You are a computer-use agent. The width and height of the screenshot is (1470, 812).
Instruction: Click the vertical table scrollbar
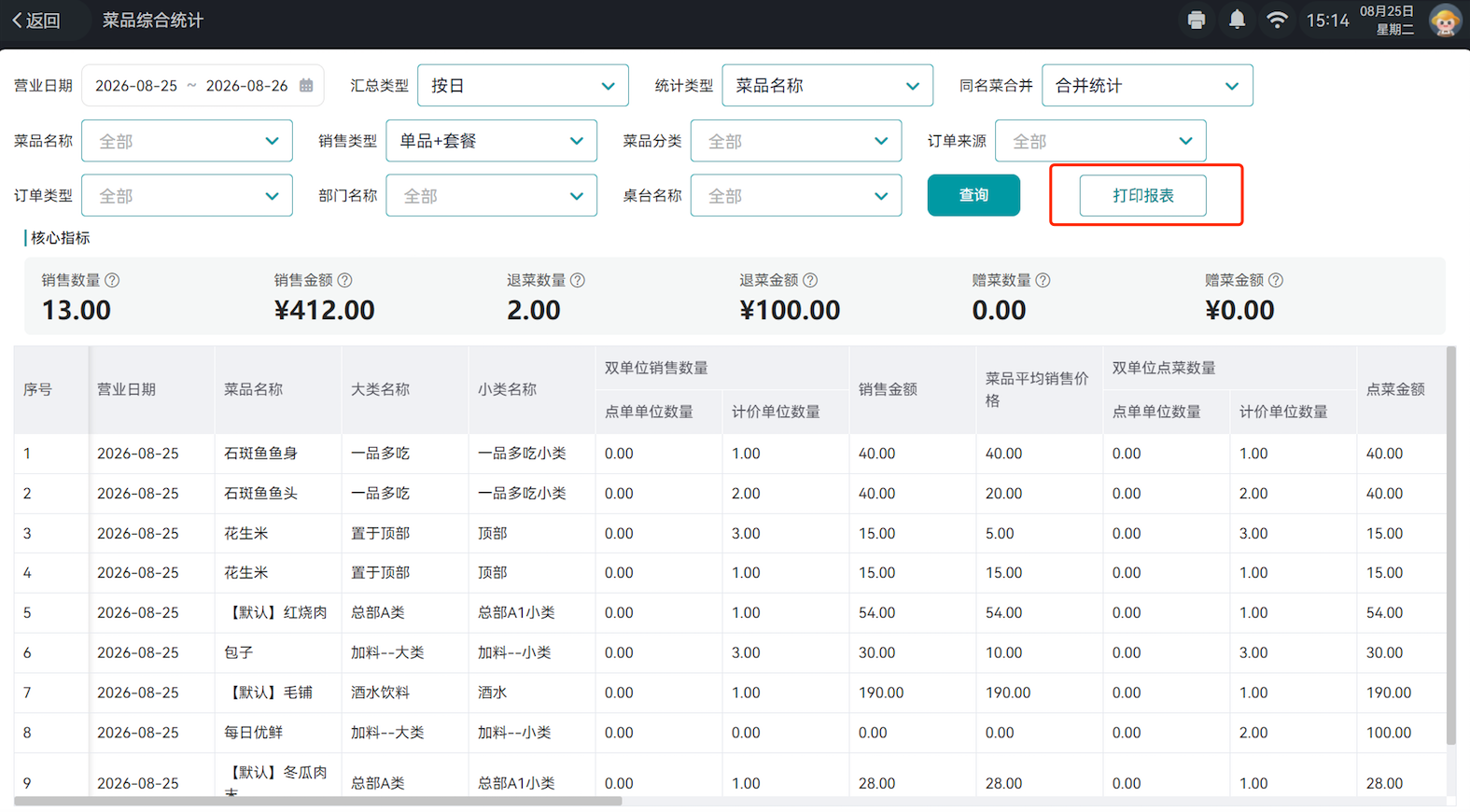coord(1450,546)
